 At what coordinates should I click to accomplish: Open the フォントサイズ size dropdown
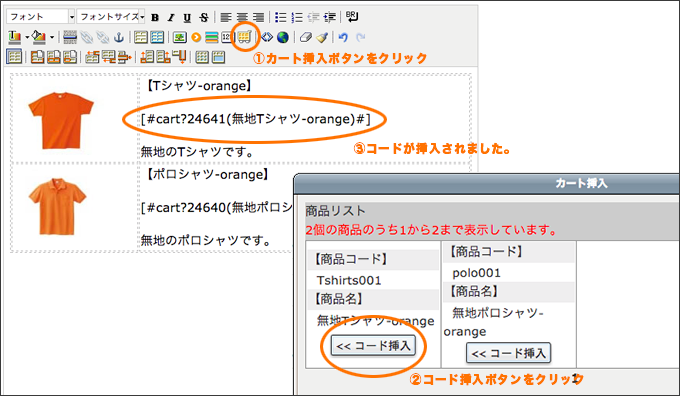click(x=111, y=17)
